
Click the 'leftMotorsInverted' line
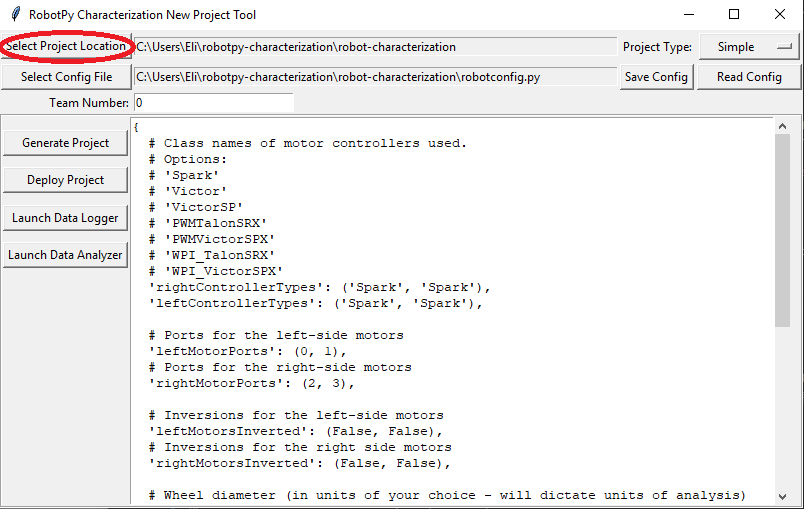pyautogui.click(x=295, y=431)
